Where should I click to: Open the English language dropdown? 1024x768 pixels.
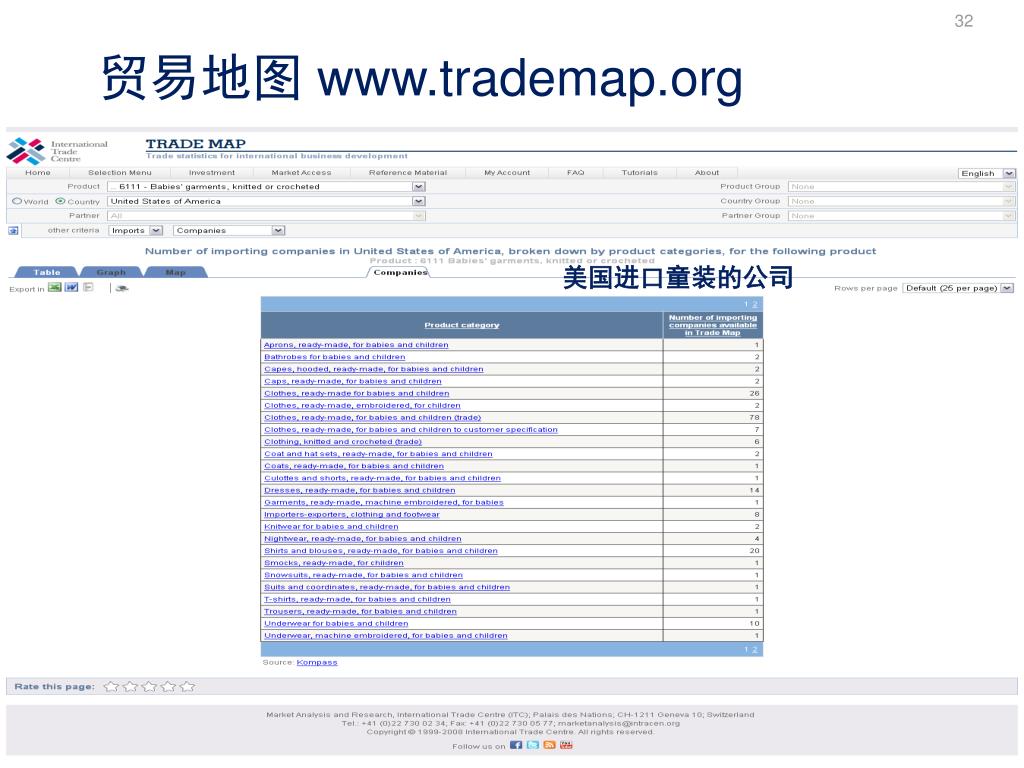click(987, 173)
